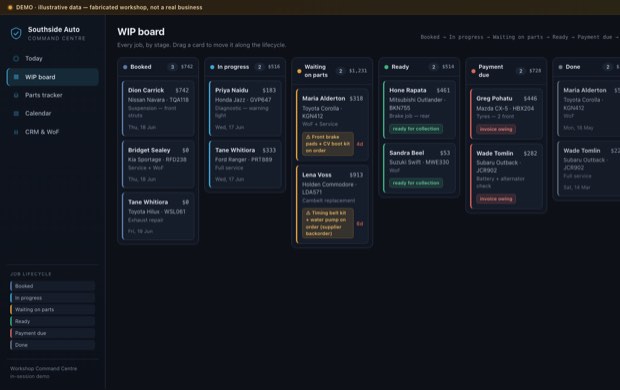Select Ready in the job lifecycle legend
The image size is (620, 390).
click(x=53, y=321)
